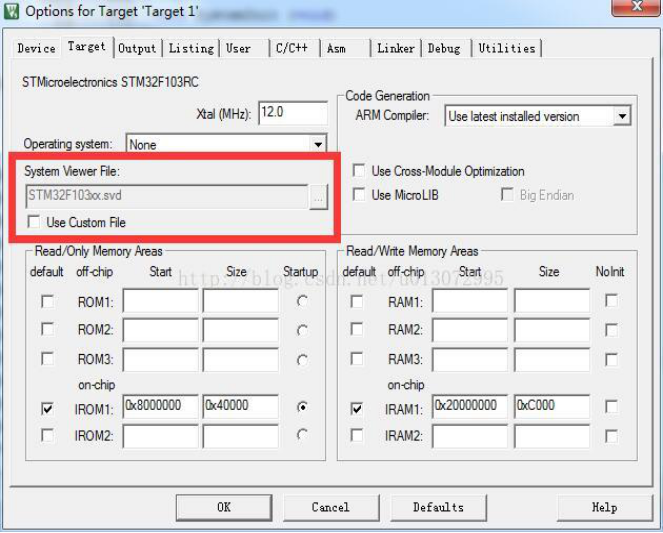Uncheck the IROM1 default checkbox

pos(47,408)
